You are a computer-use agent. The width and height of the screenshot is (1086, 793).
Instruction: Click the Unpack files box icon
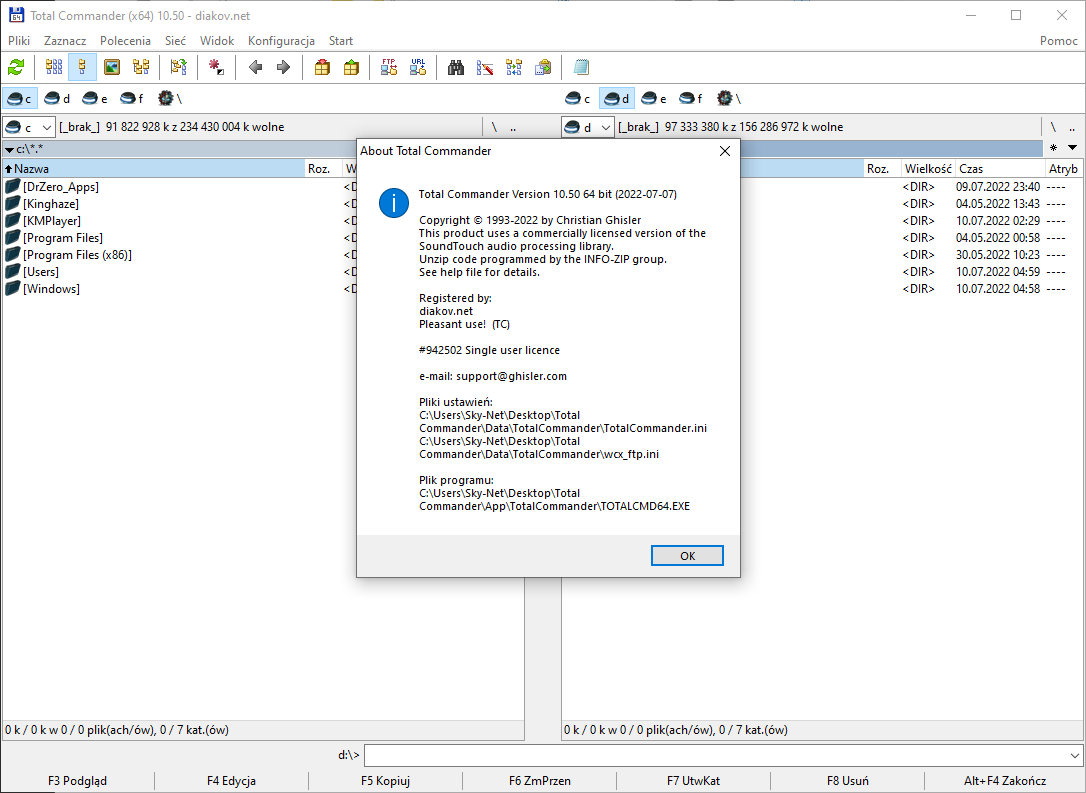click(351, 67)
